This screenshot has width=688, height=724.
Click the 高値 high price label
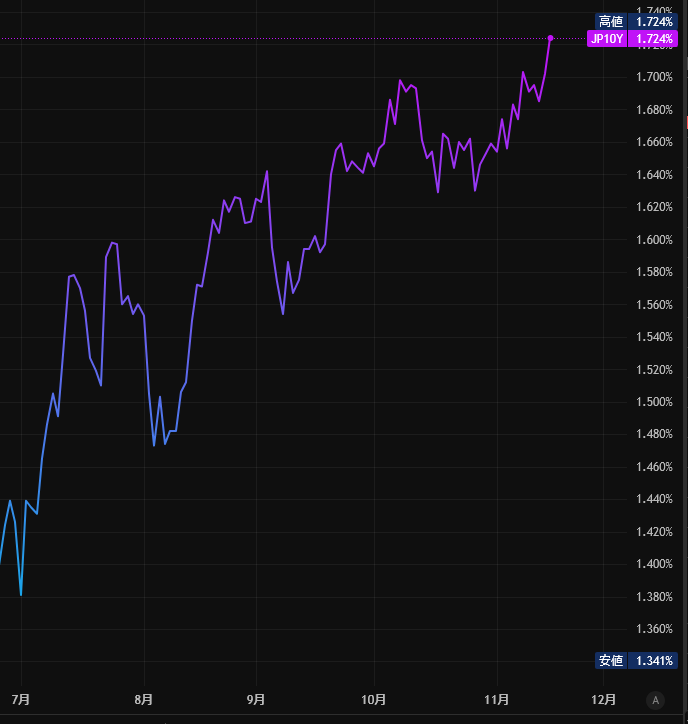(609, 21)
